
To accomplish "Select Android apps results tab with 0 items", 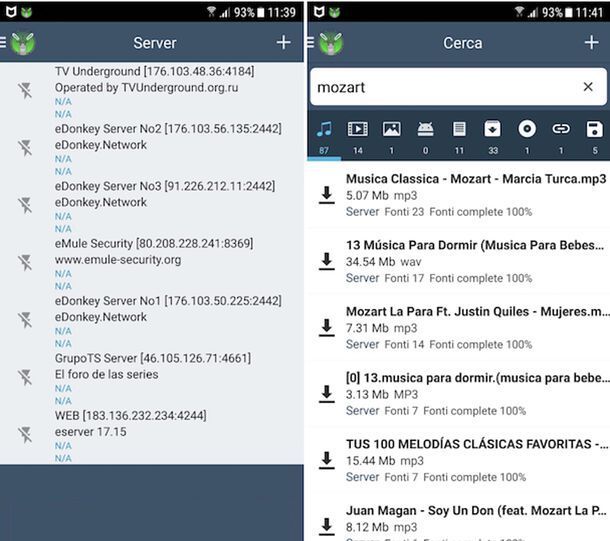I will [425, 137].
